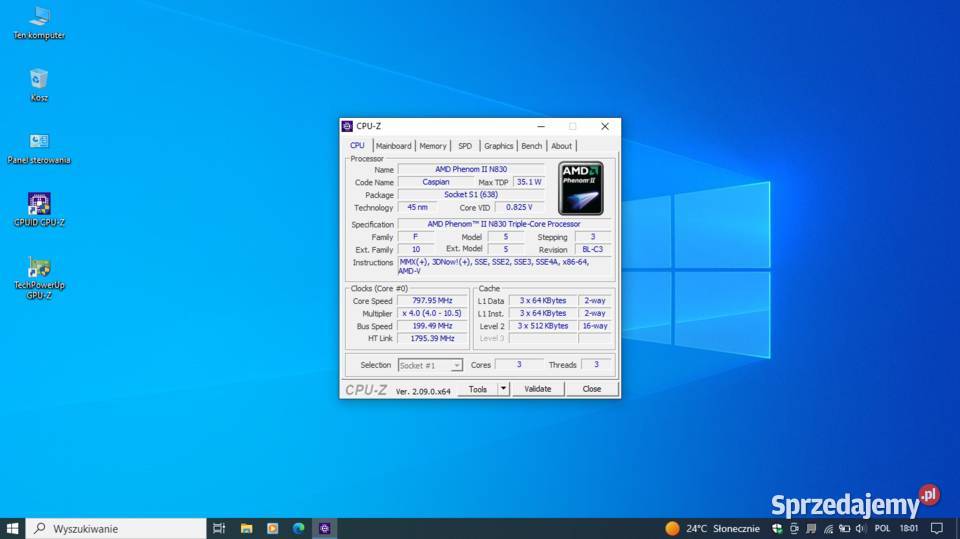
Task: Expand the Tools dropdown arrow
Action: coord(503,389)
